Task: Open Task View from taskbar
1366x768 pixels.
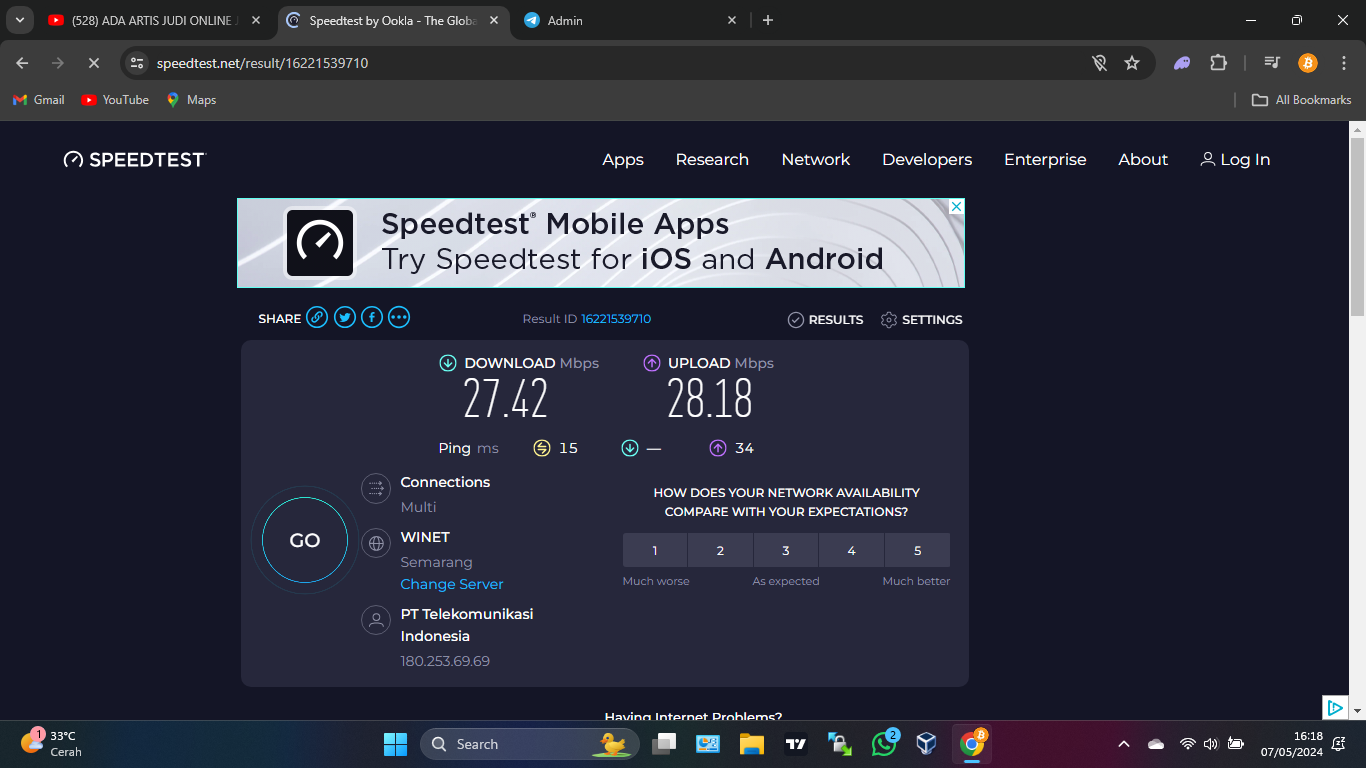Action: [664, 744]
